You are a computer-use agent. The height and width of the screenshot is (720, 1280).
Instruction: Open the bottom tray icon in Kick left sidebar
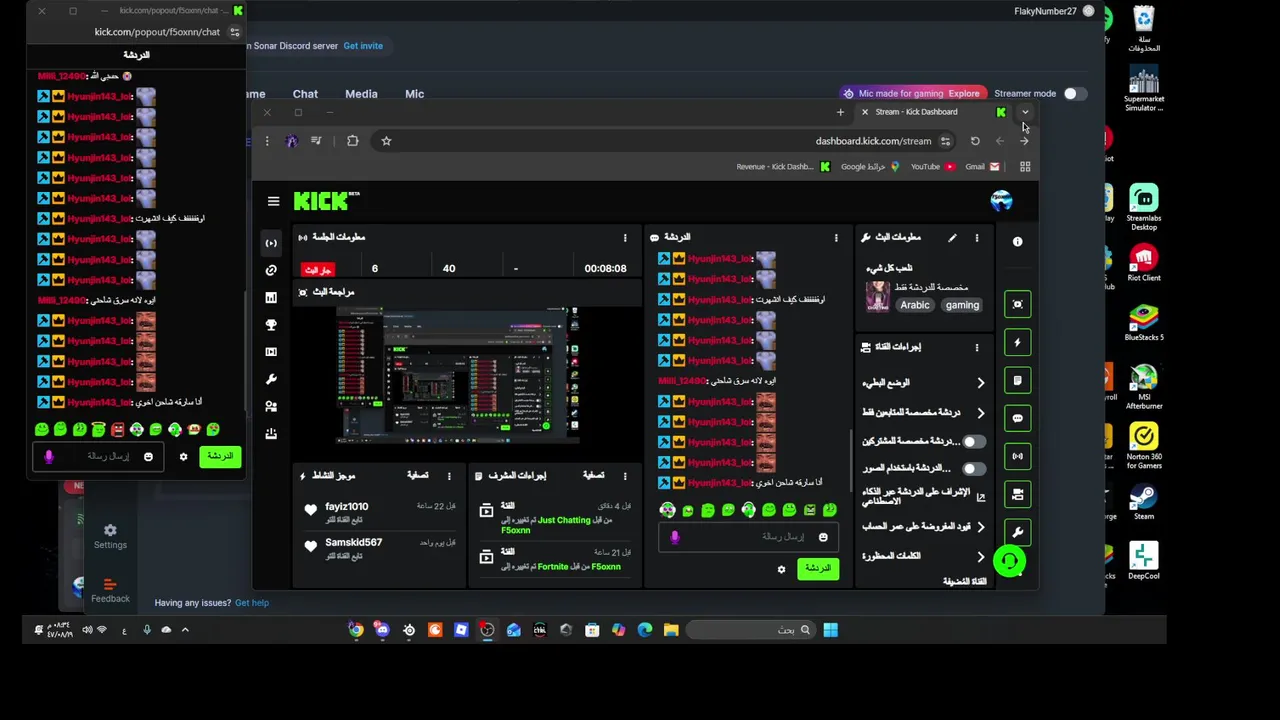point(271,434)
